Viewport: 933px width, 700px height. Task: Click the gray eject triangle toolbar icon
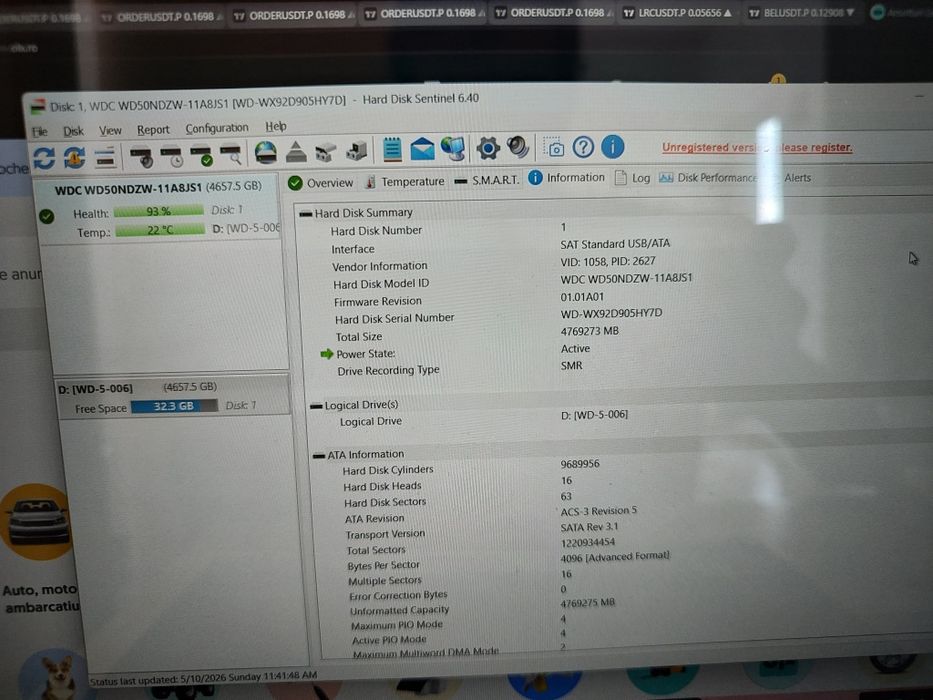(296, 152)
